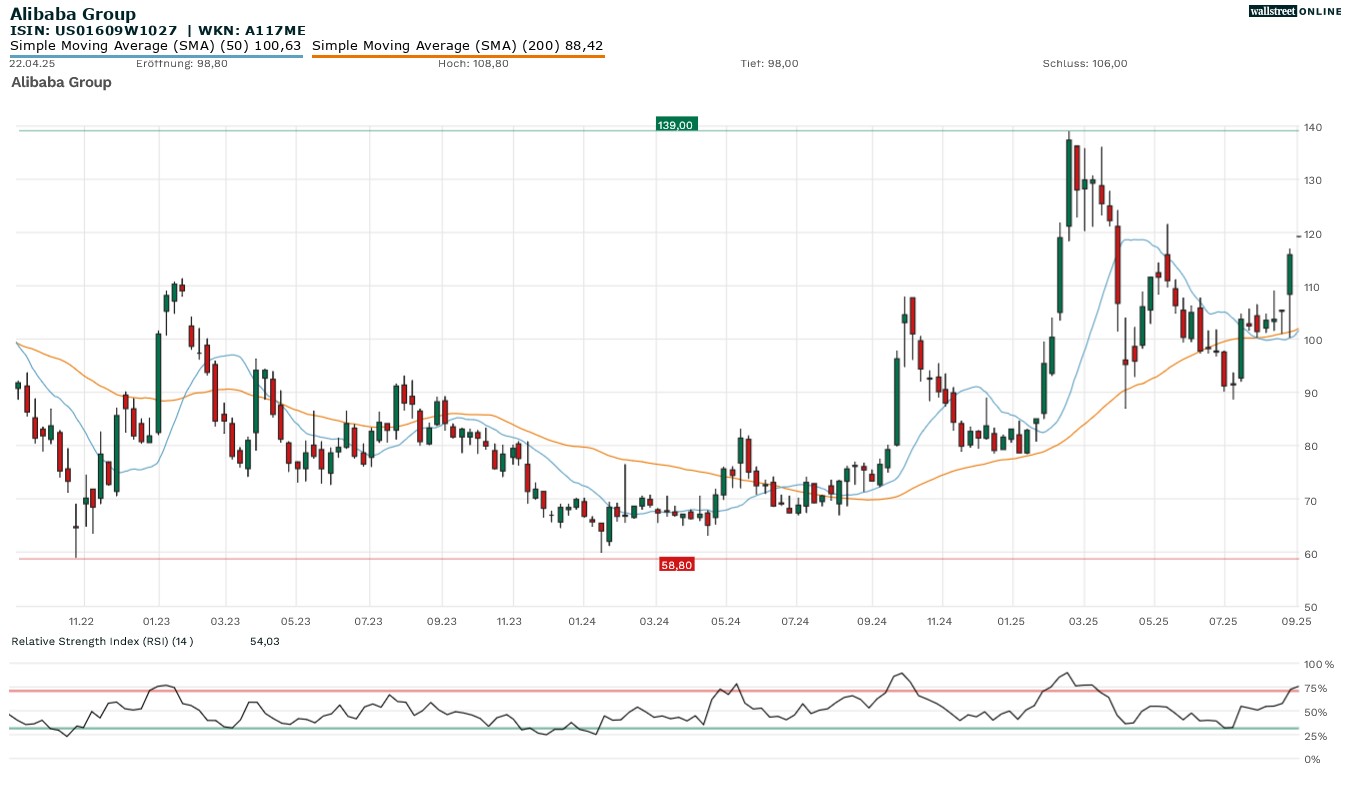The height and width of the screenshot is (786, 1349).
Task: Click the 01.24 date axis label
Action: (x=582, y=622)
